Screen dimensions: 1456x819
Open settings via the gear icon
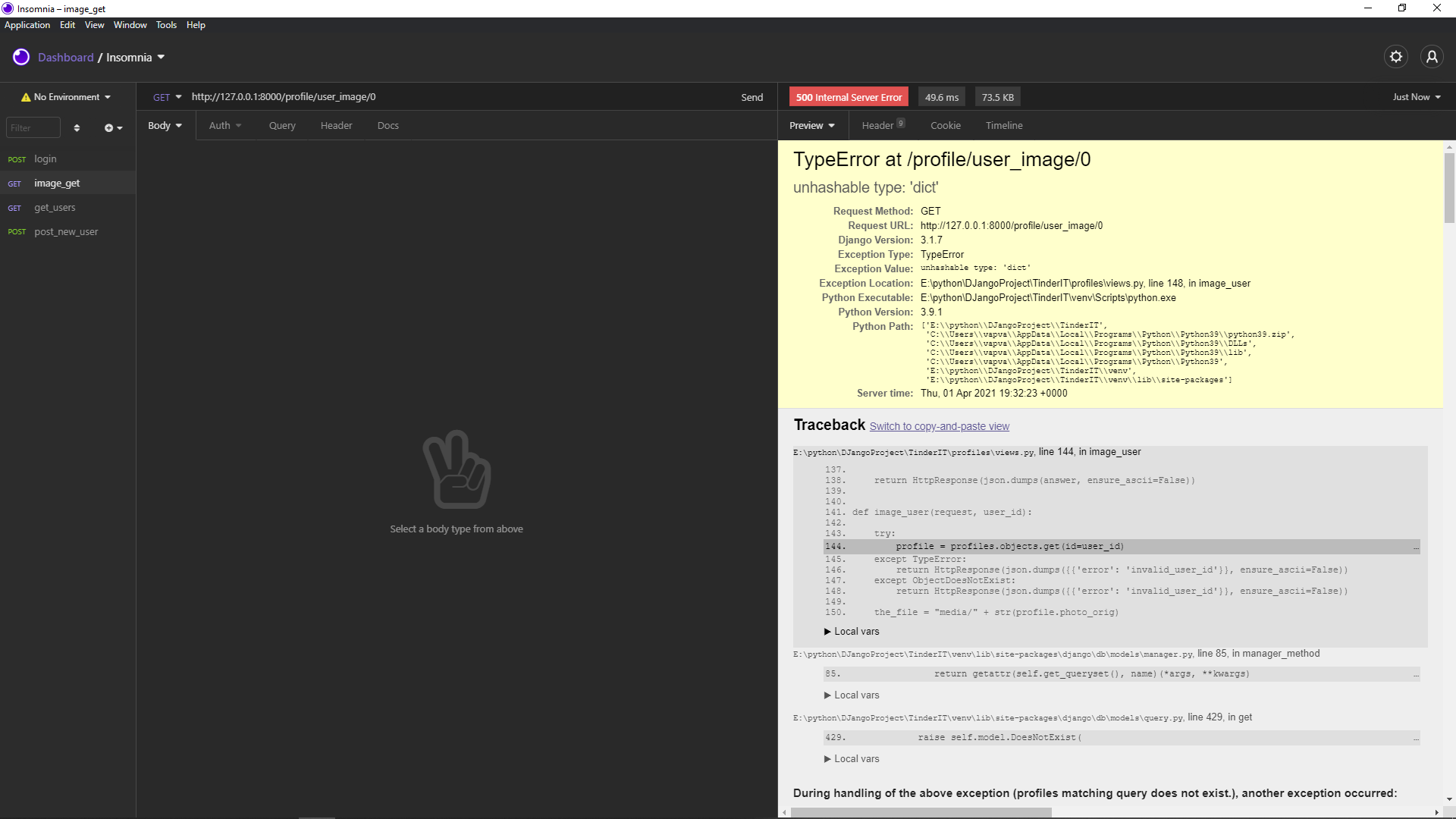(x=1395, y=57)
